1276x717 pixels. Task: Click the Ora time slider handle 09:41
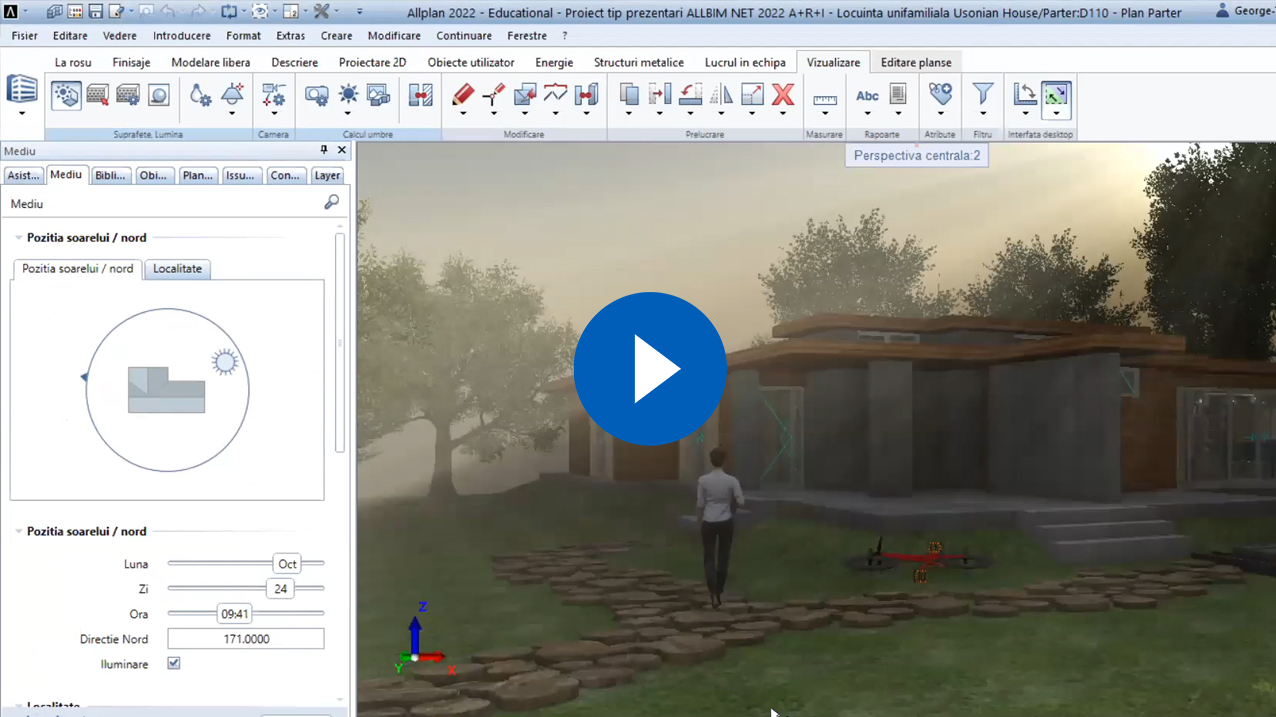click(234, 614)
